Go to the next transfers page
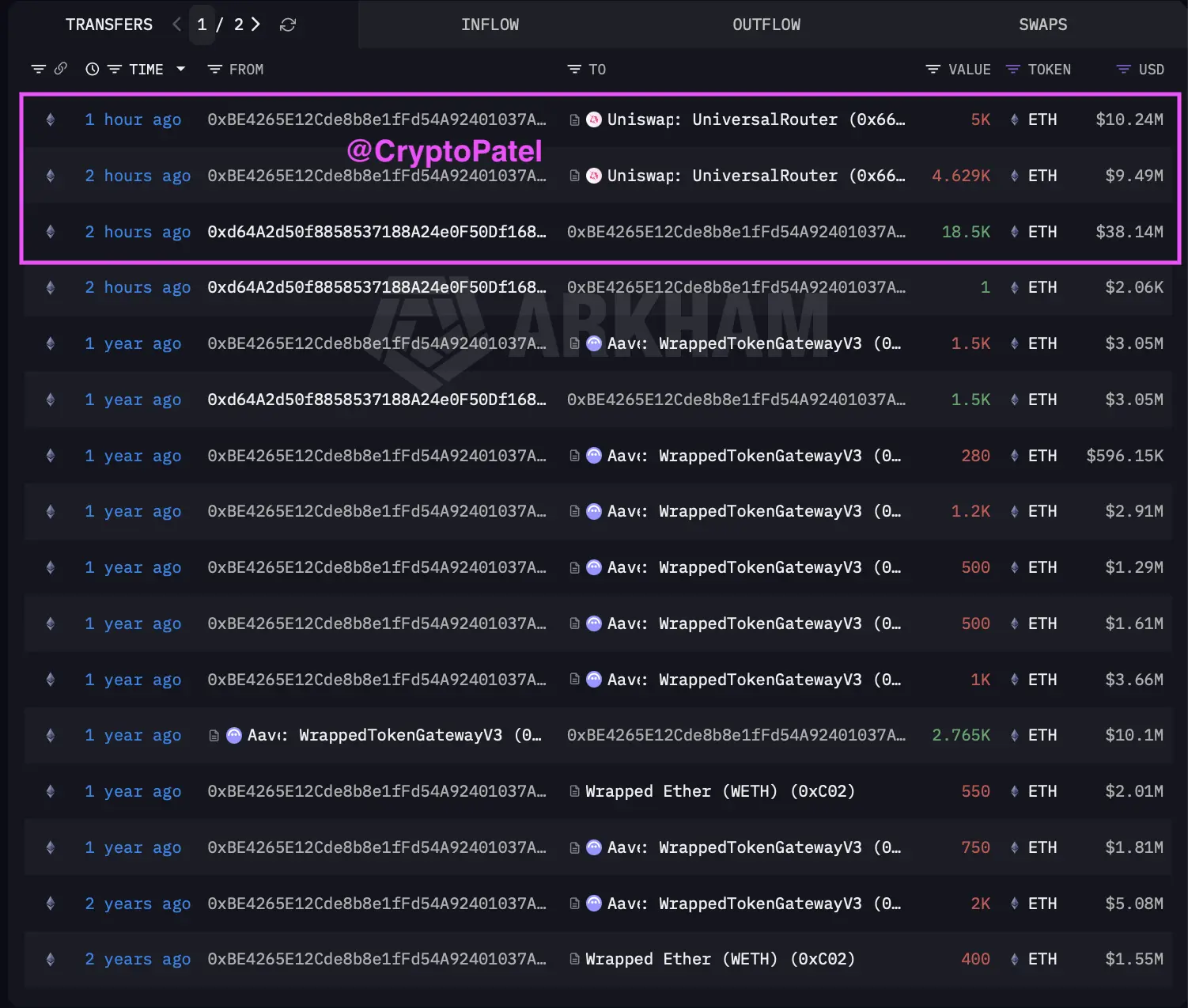This screenshot has height=1008, width=1188. pyautogui.click(x=255, y=25)
